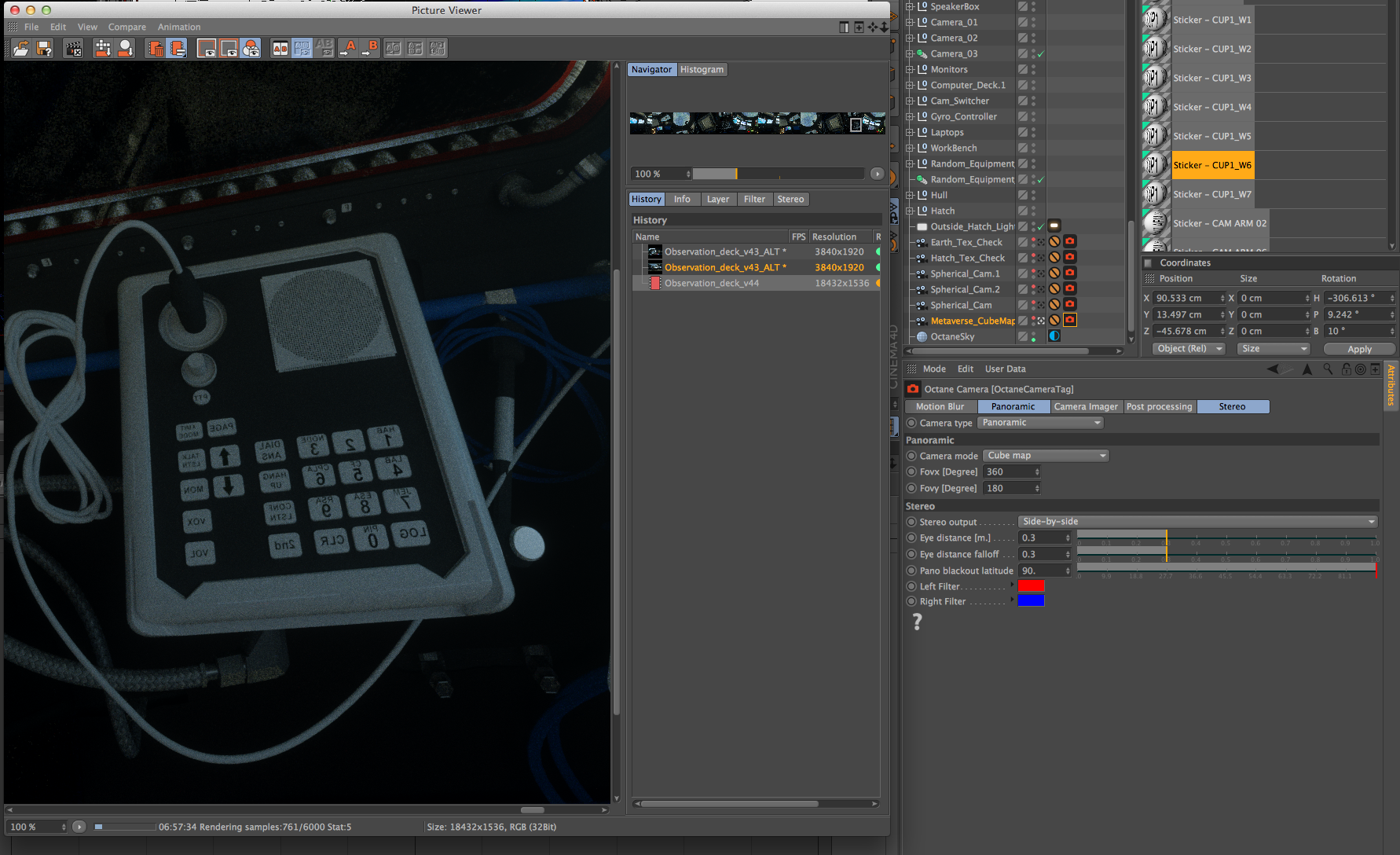
Task: Click the Octane camera tag on Earth_Tex_Check
Action: [x=1070, y=241]
